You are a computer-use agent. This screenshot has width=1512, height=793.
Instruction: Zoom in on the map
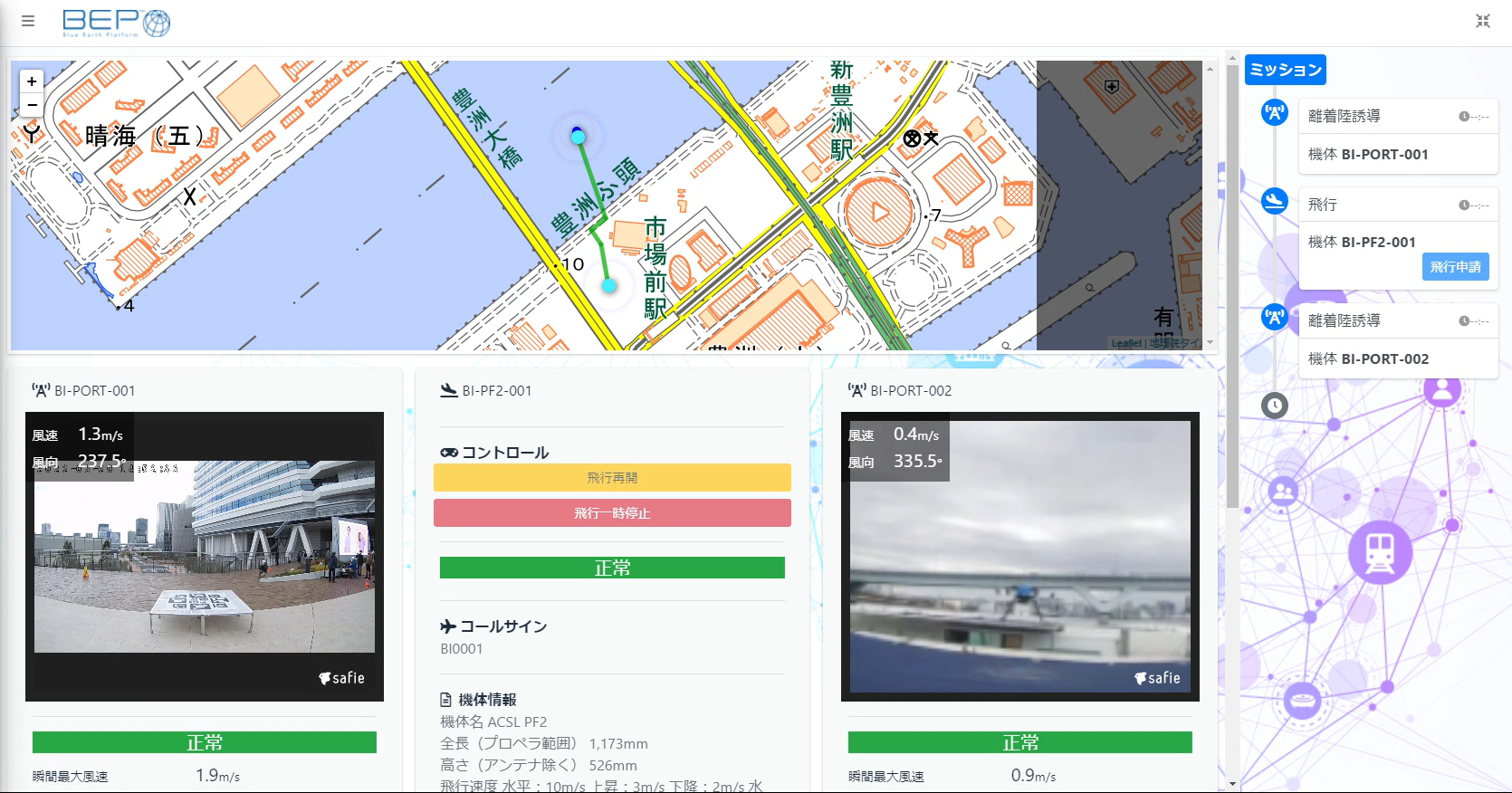point(32,81)
